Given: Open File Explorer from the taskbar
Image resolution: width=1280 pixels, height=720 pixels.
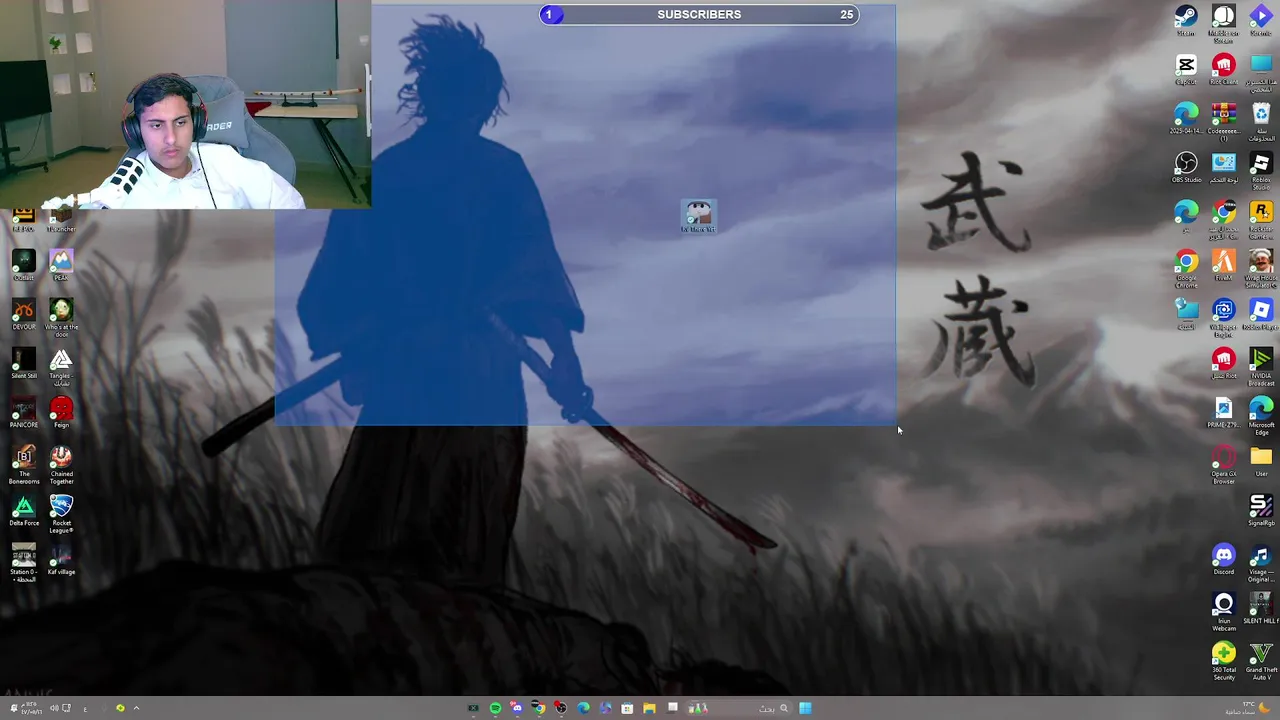Looking at the screenshot, I should point(649,708).
